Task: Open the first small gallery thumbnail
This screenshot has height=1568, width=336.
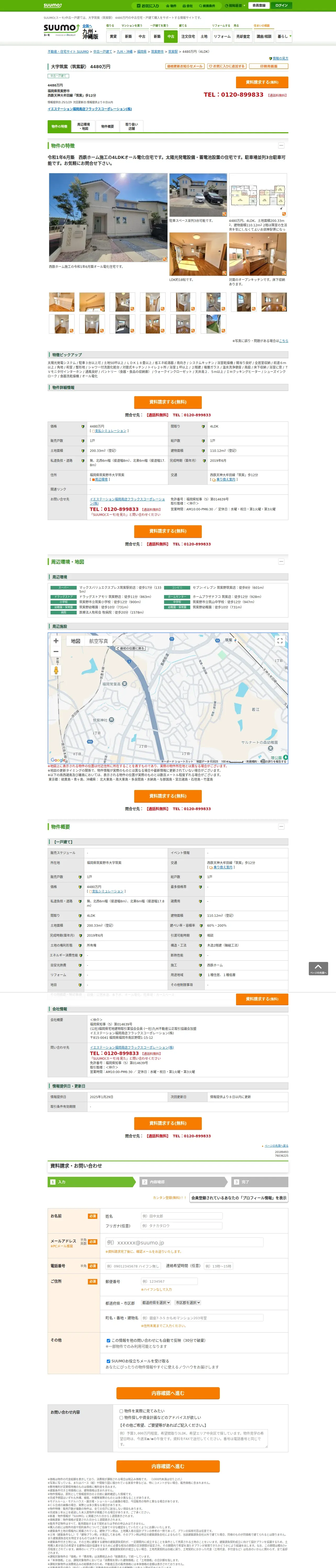Action: coord(61,302)
